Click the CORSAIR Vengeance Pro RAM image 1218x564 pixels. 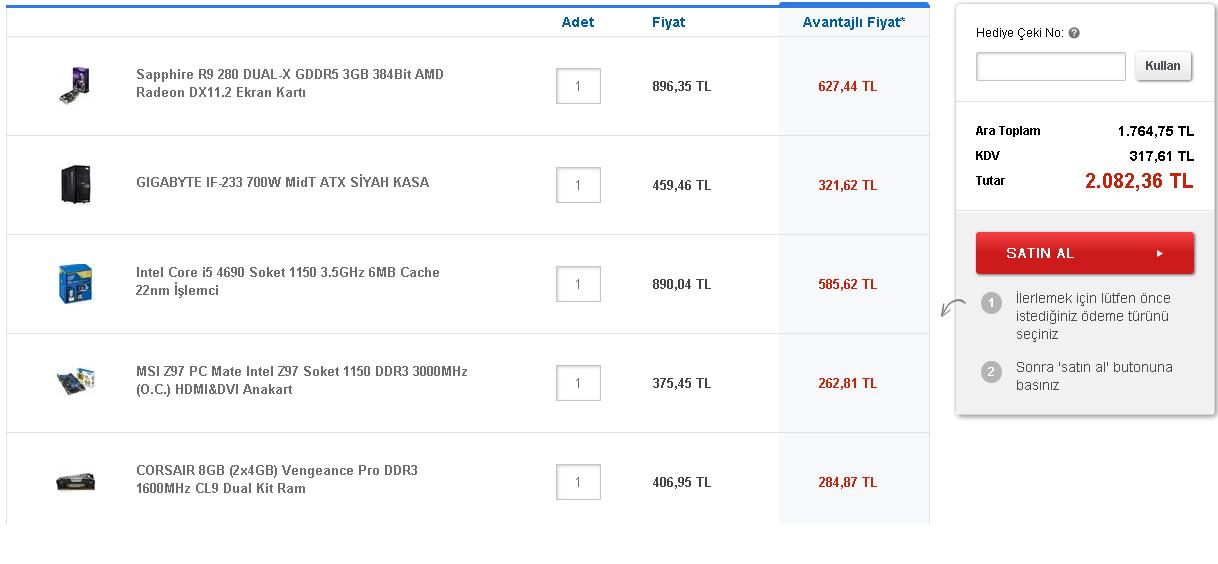click(x=75, y=482)
